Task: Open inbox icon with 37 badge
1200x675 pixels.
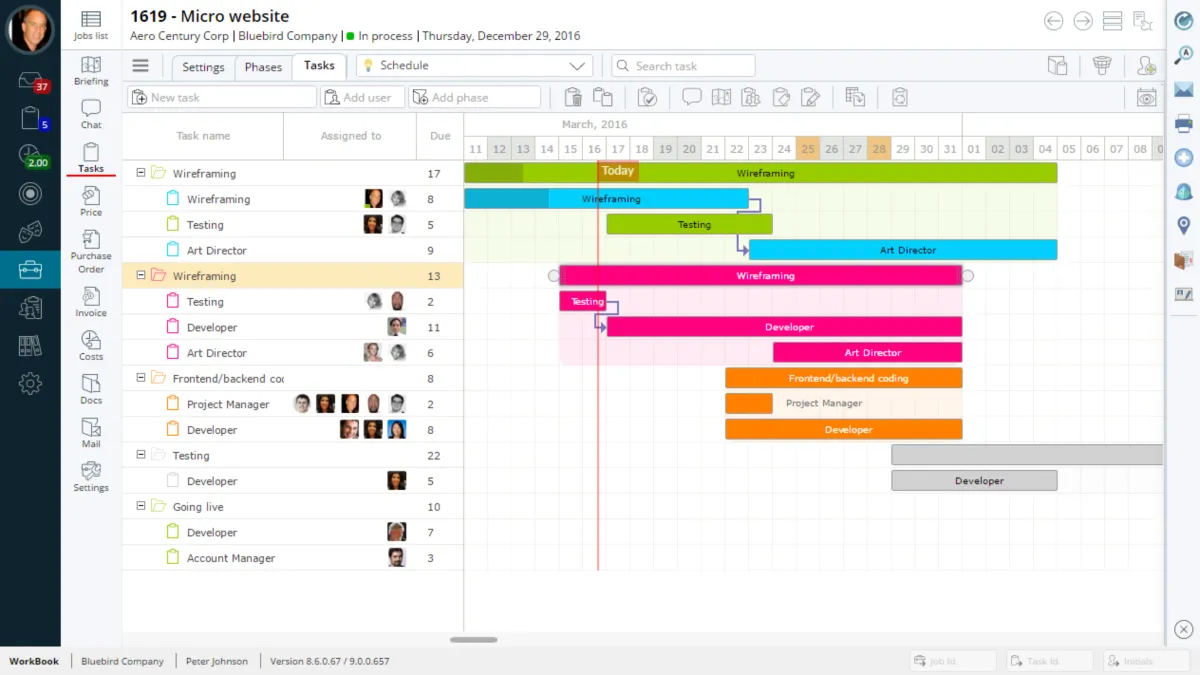Action: [31, 82]
